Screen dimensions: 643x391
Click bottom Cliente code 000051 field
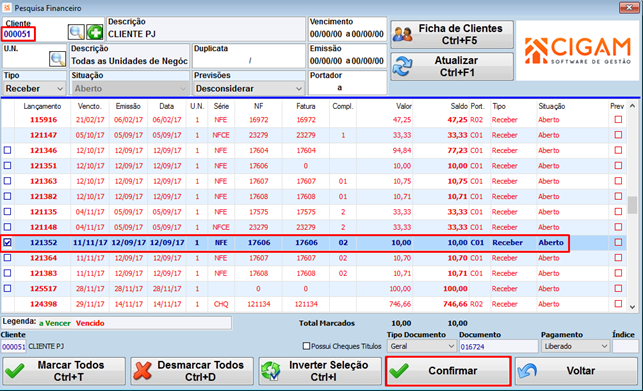[14, 347]
